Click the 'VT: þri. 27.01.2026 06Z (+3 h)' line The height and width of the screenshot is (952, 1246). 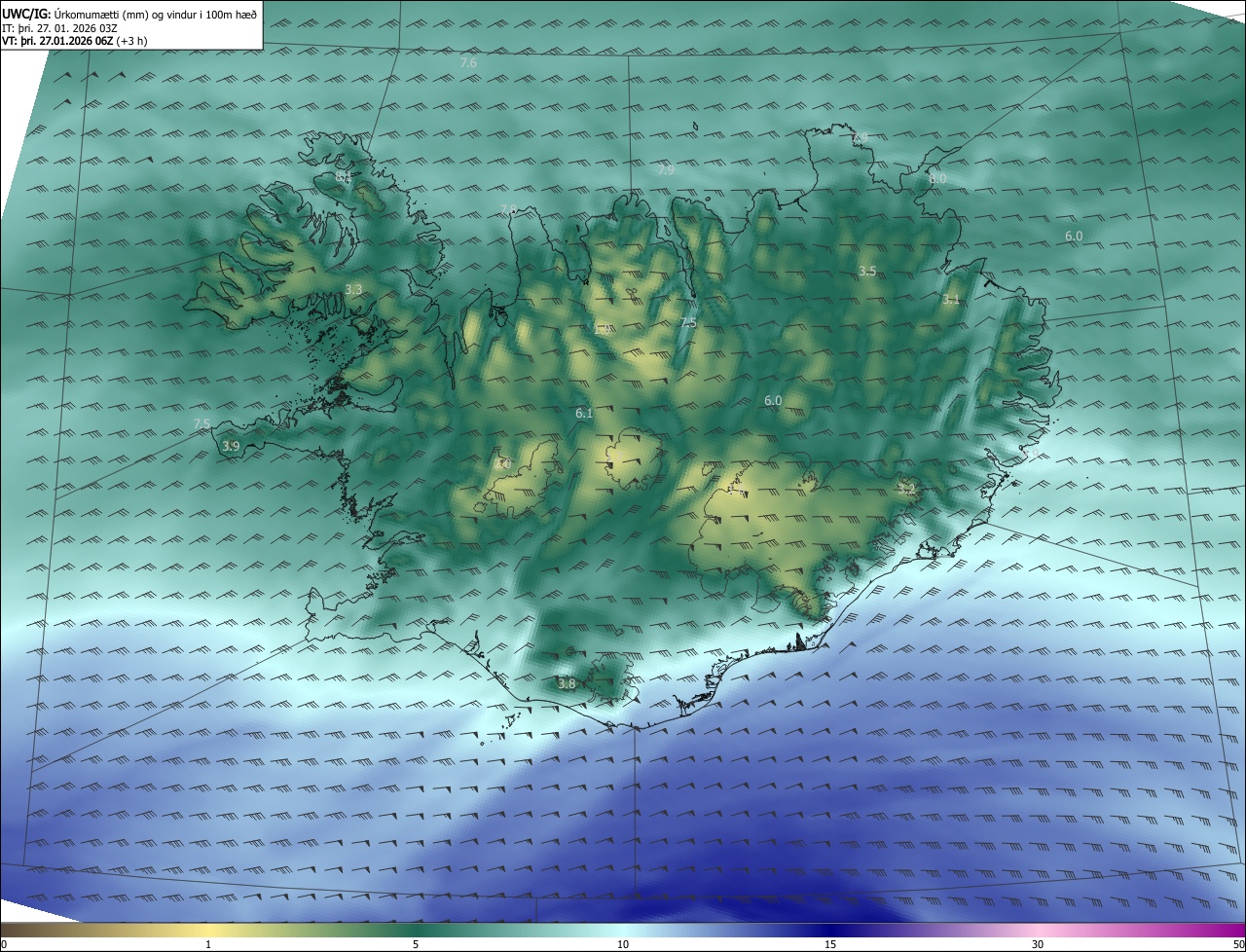(75, 41)
